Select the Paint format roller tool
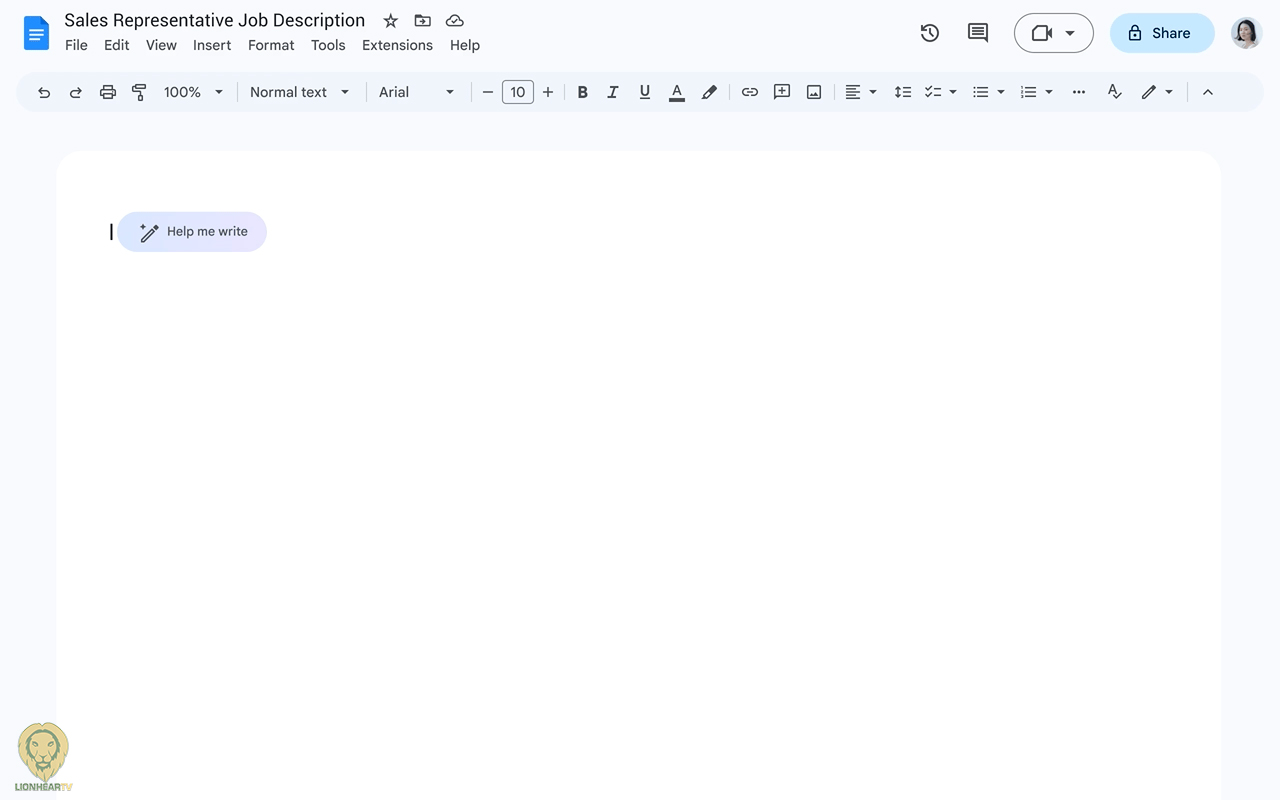Screen dimensions: 1280x800 pyautogui.click(x=139, y=92)
